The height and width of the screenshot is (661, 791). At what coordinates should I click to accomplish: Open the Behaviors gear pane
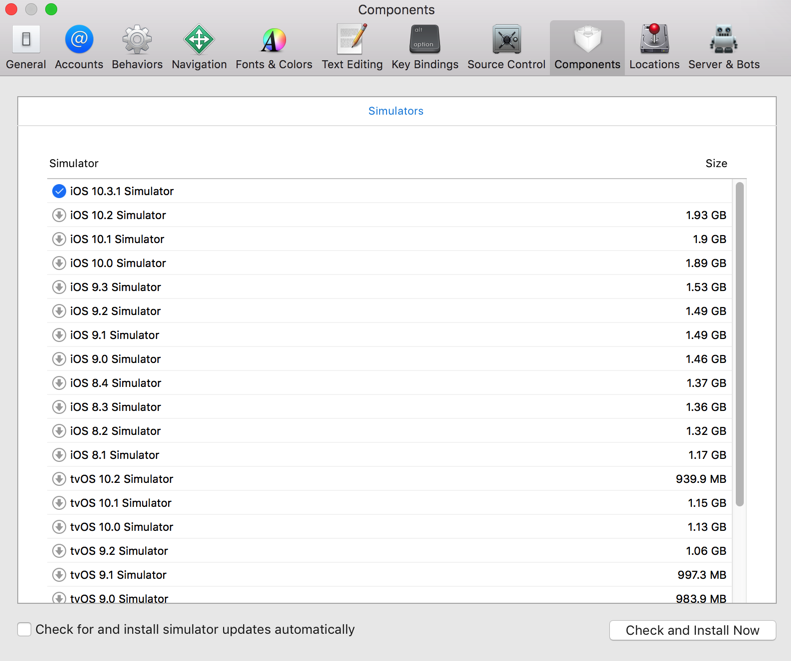coord(137,47)
